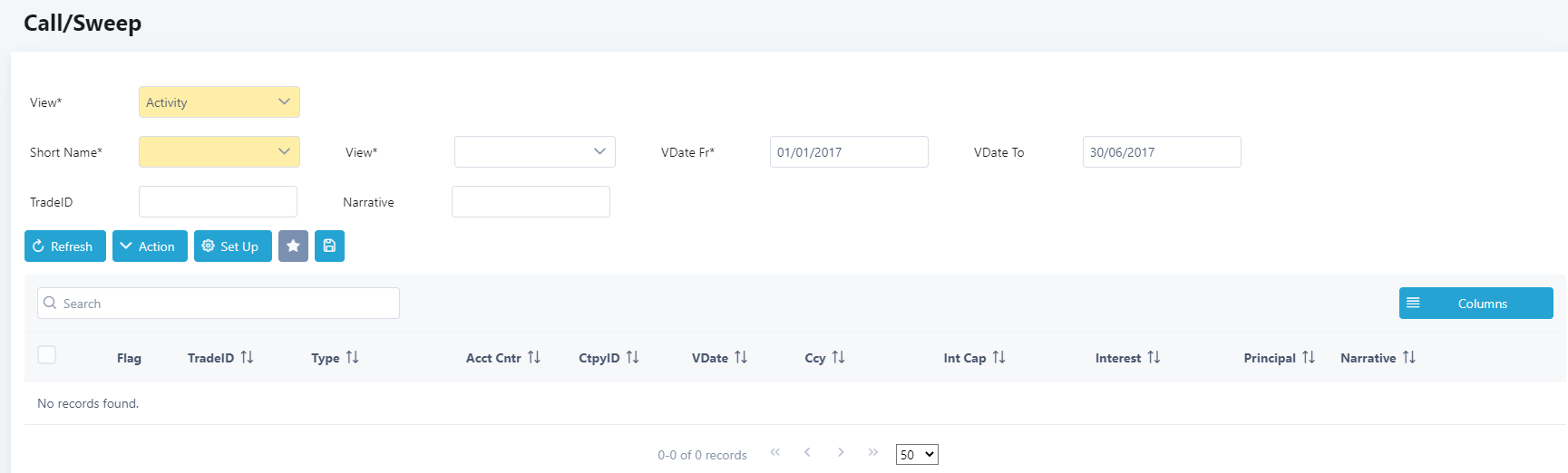The width and height of the screenshot is (1568, 473).
Task: Expand the Short Name dropdown
Action: point(219,152)
